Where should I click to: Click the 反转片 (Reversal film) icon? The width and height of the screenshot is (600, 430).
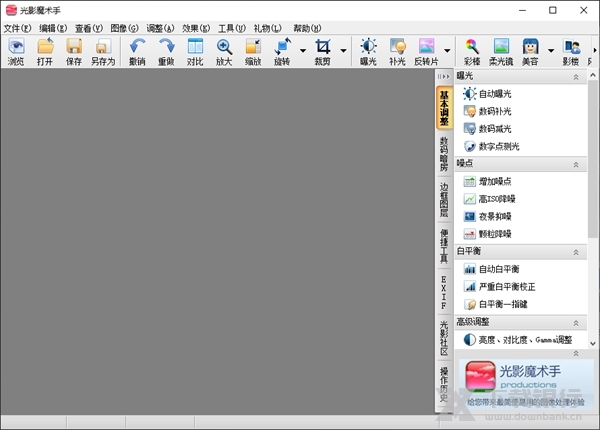point(427,52)
